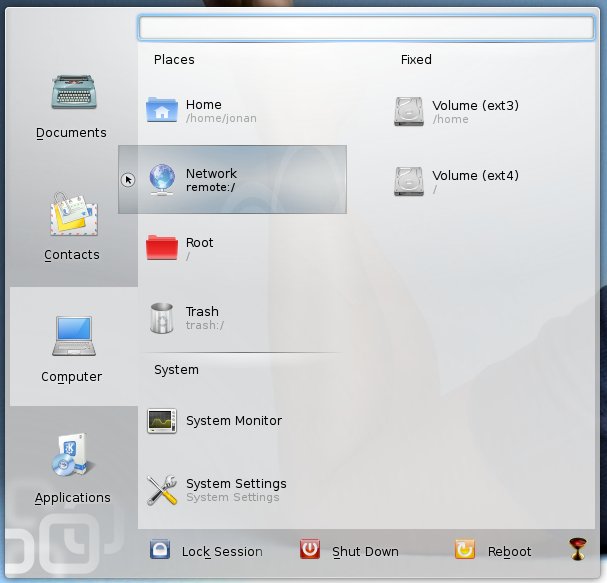
Task: Switch to the Contacts tab label
Action: (72, 255)
